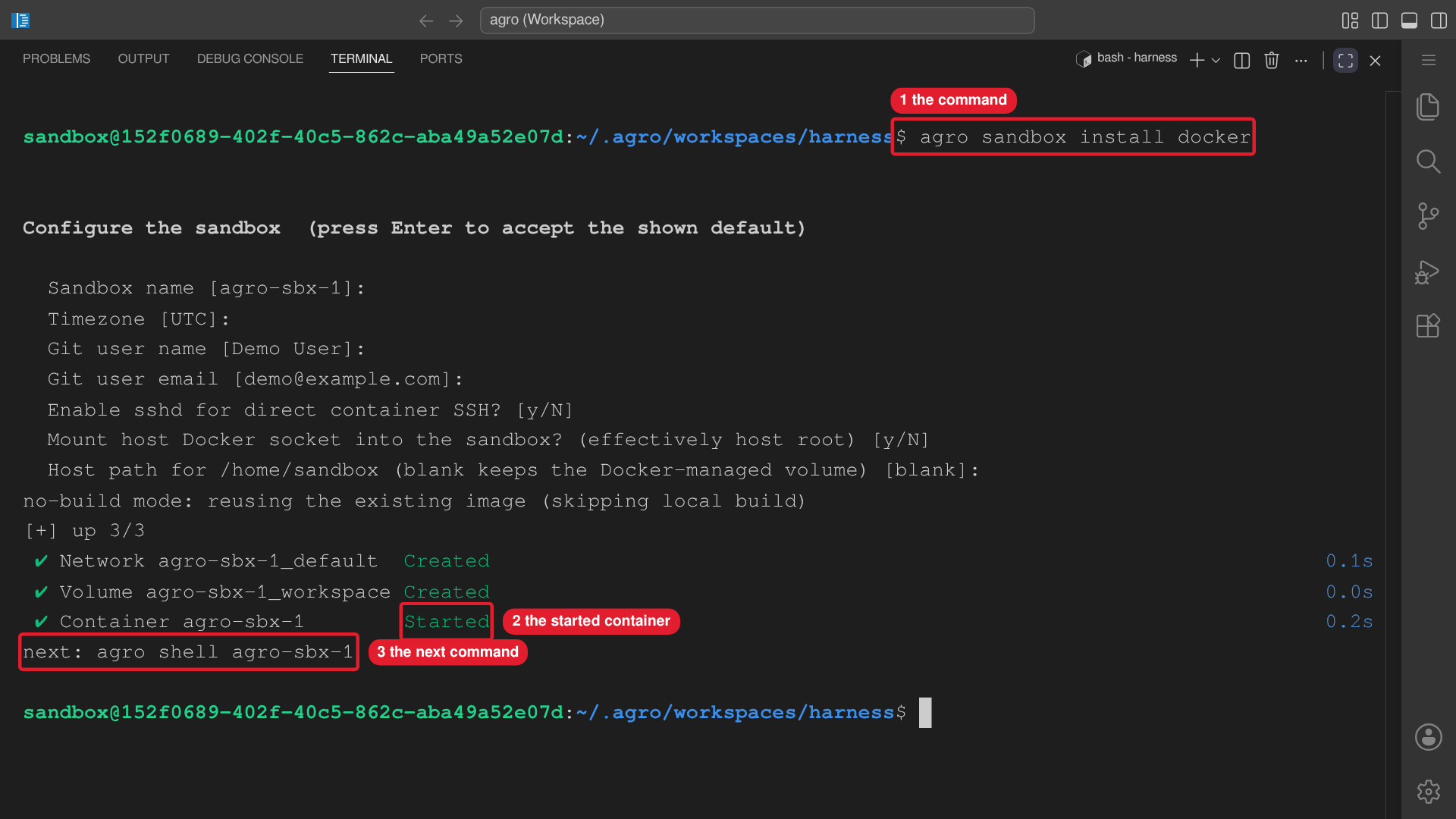This screenshot has height=819, width=1456.
Task: Create a new terminal with plus icon
Action: point(1197,61)
